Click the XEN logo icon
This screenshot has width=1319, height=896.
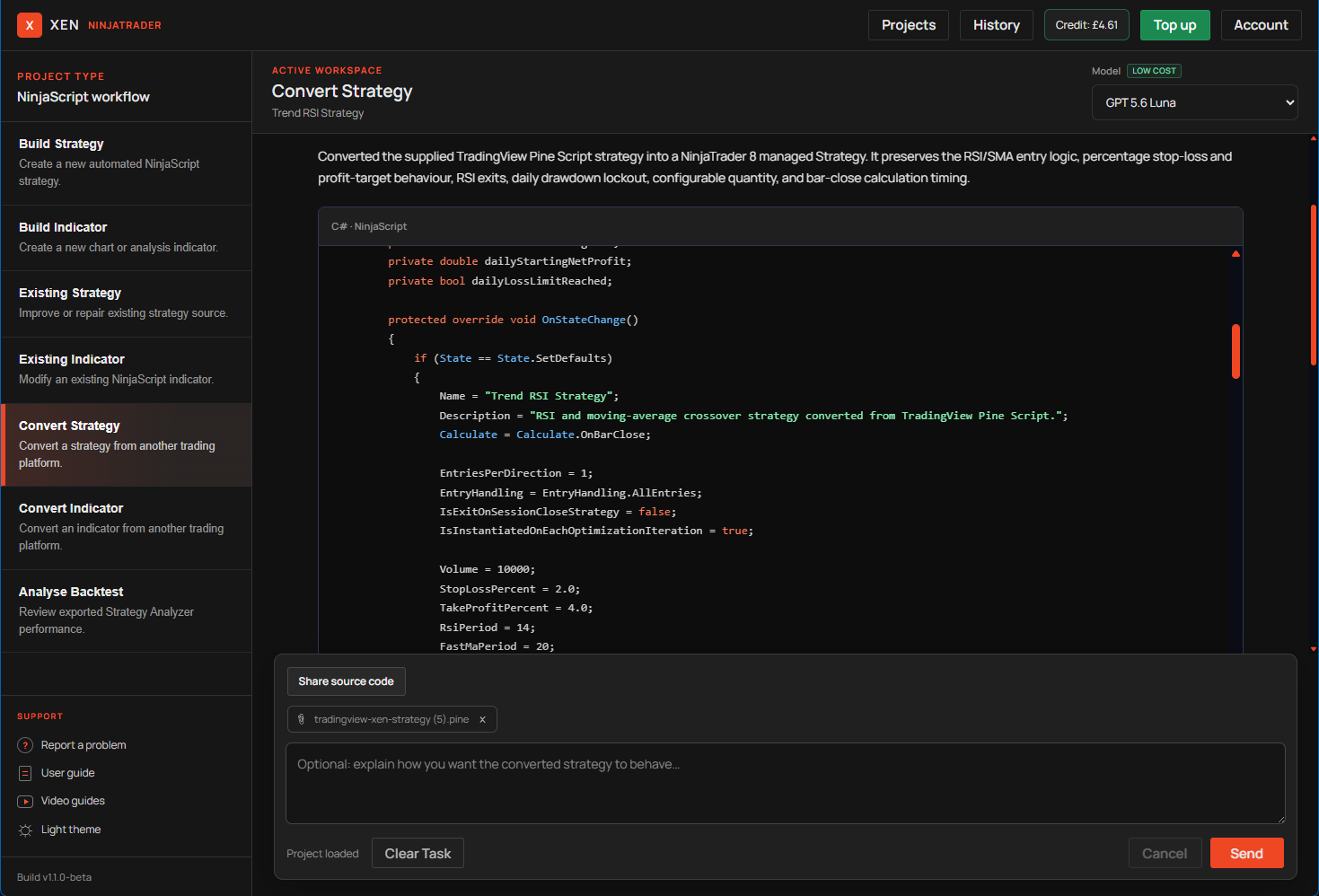(30, 25)
